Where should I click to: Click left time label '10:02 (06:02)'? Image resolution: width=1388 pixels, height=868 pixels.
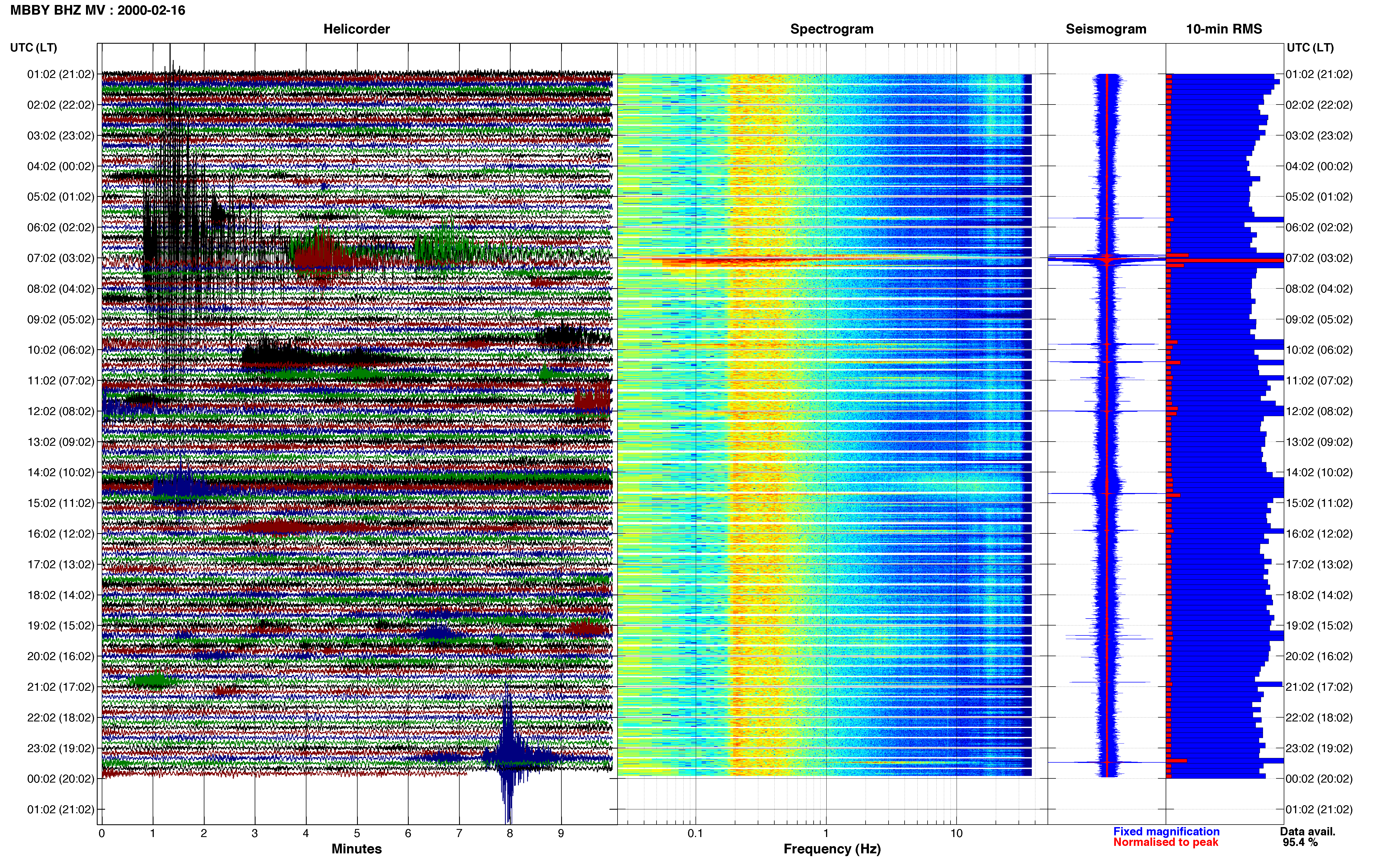tap(61, 350)
